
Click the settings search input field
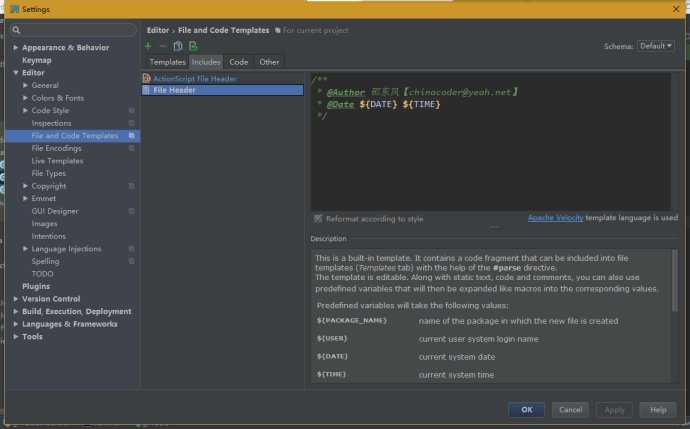click(x=73, y=30)
